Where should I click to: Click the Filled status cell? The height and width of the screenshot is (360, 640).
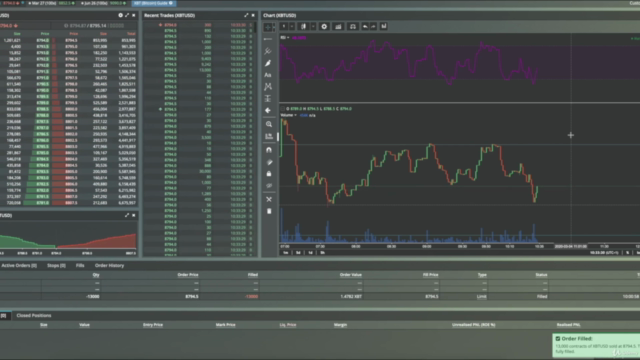(x=542, y=296)
